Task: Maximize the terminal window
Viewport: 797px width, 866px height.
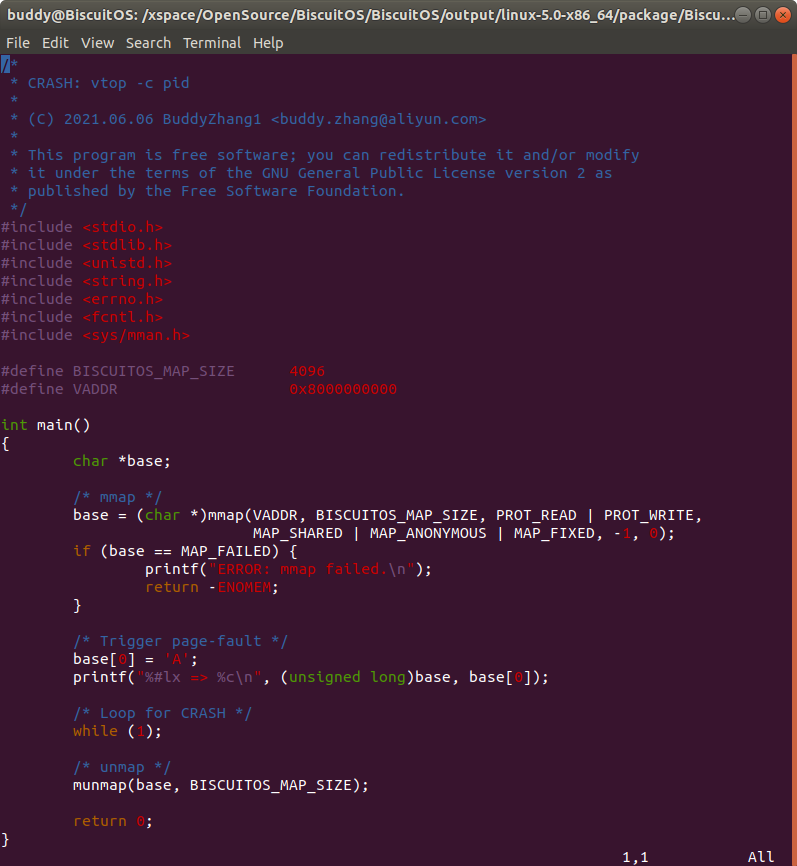Action: 761,15
